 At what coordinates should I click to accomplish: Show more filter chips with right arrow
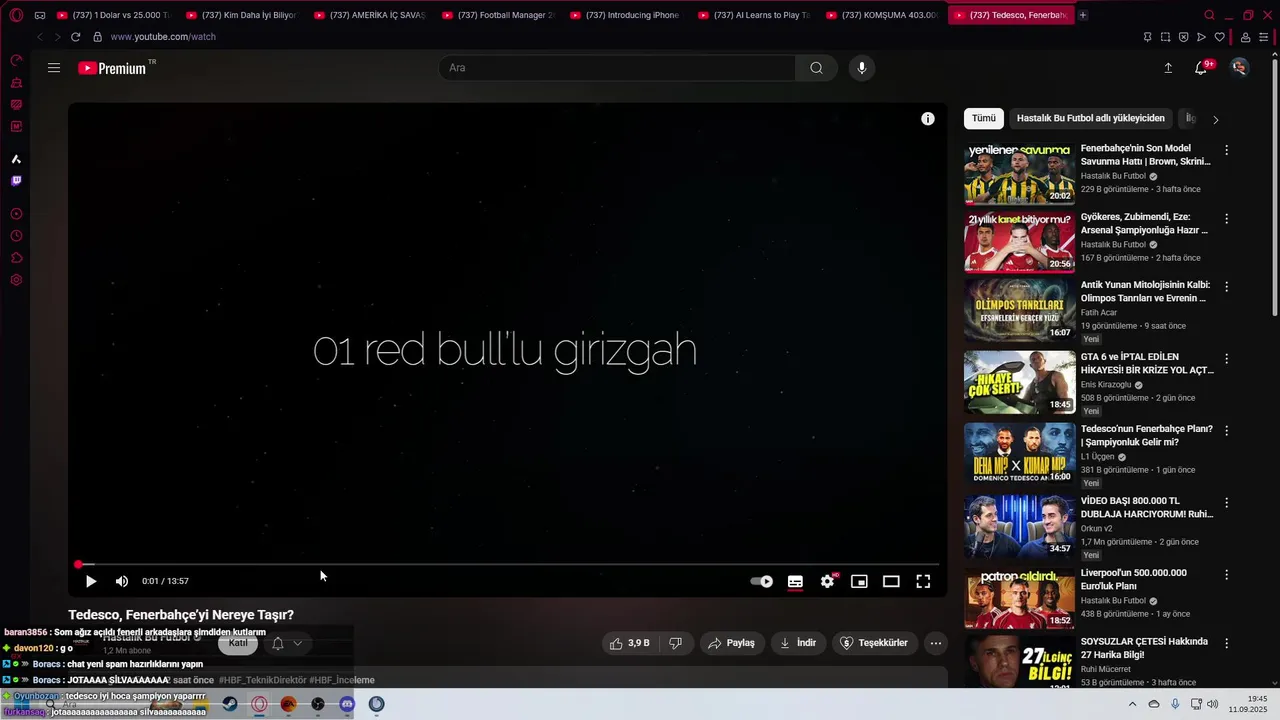pyautogui.click(x=1215, y=119)
